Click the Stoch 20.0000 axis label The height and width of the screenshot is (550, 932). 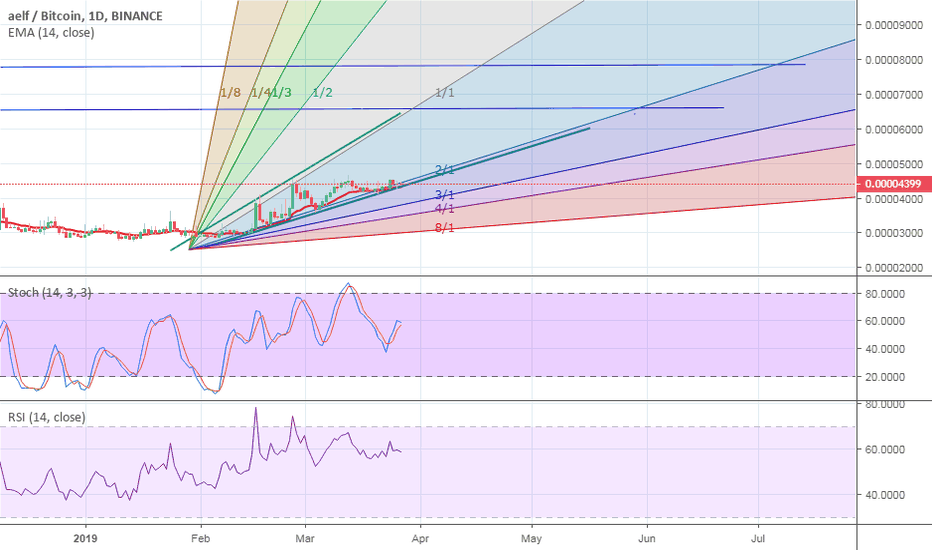point(885,377)
